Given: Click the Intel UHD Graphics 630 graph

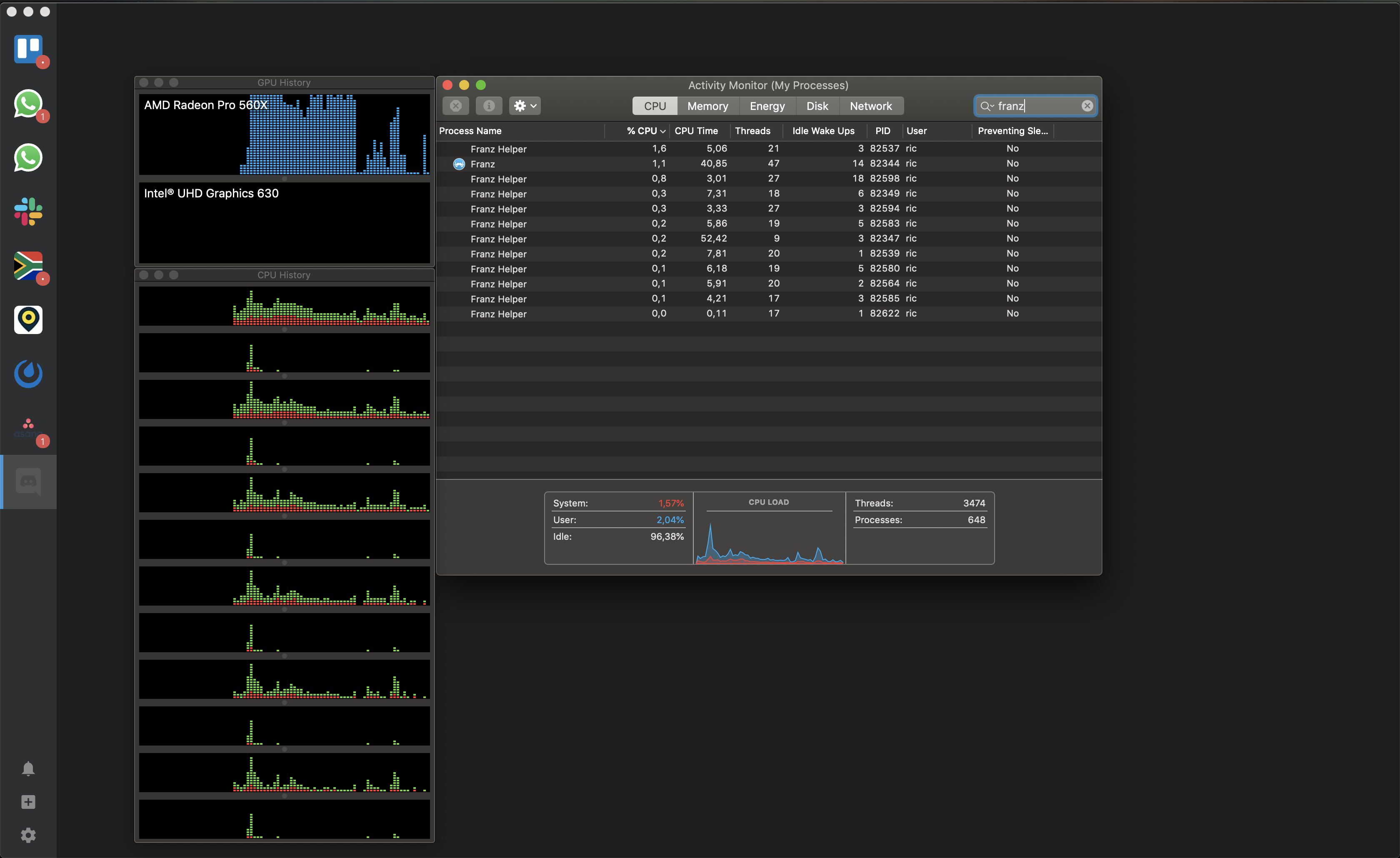Looking at the screenshot, I should pyautogui.click(x=284, y=222).
